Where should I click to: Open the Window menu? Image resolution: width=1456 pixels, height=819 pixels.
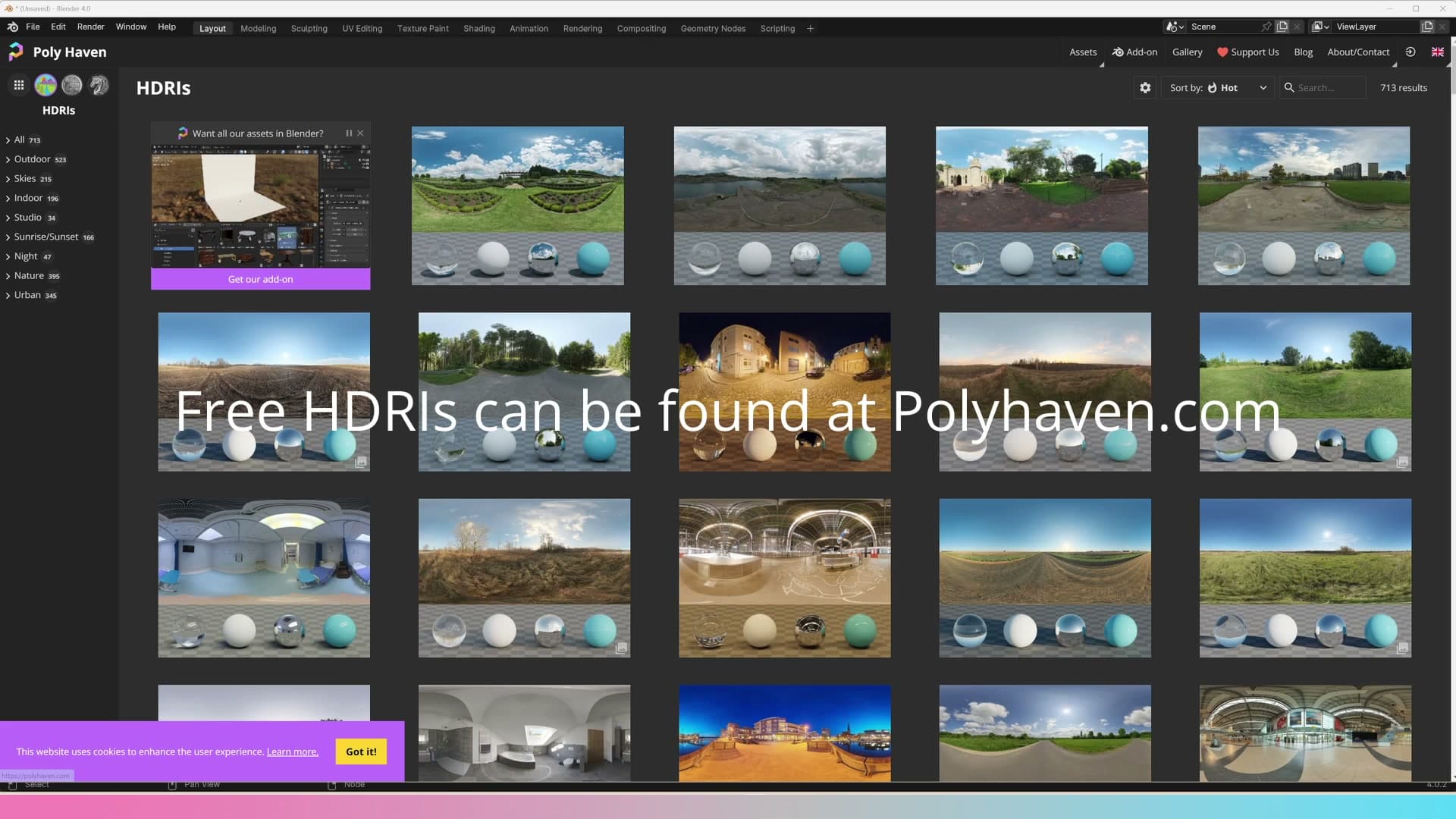(x=131, y=27)
